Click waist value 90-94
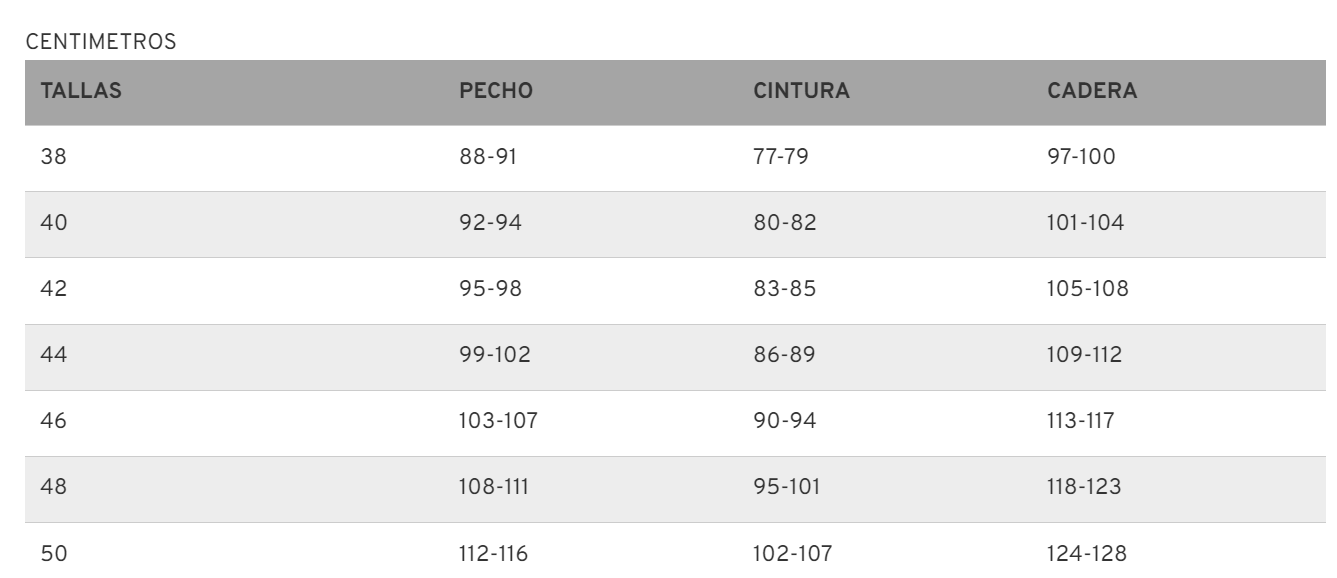This screenshot has width=1337, height=578. [x=784, y=422]
